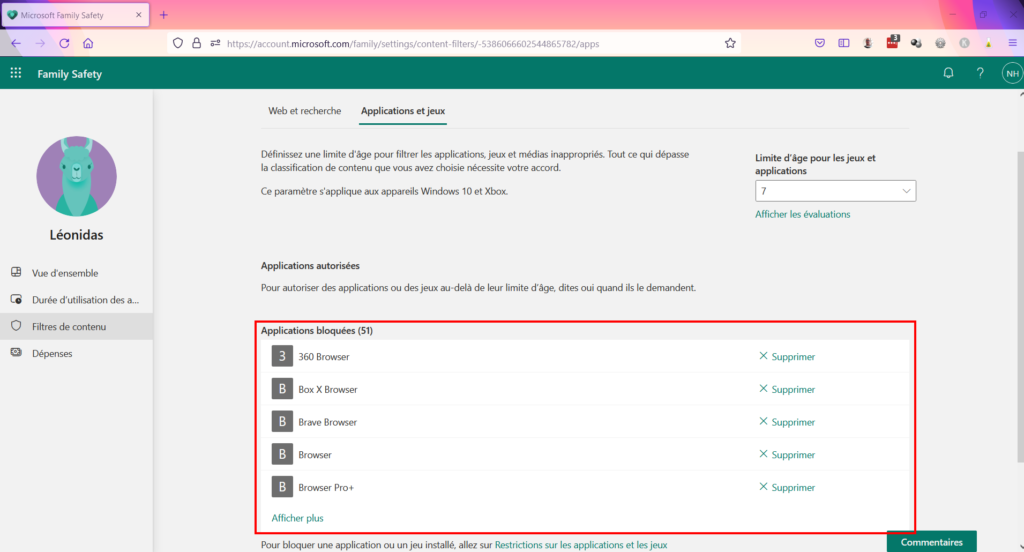Screen dimensions: 1024x552
Task: Click the Browser Pro+ tile icon
Action: (282, 487)
